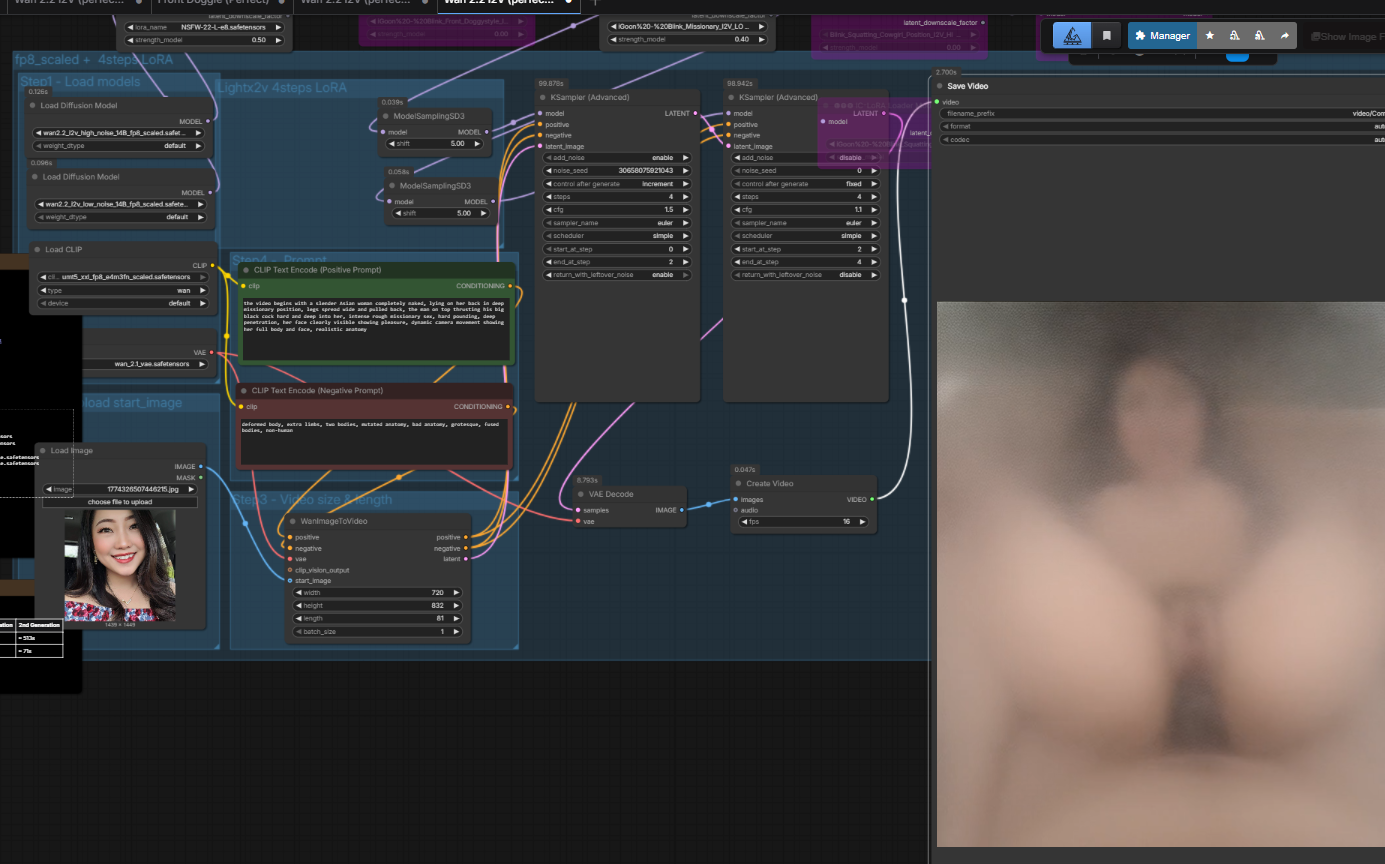Collapse the Create Video node via its title dot
The height and width of the screenshot is (864, 1385).
pos(737,484)
